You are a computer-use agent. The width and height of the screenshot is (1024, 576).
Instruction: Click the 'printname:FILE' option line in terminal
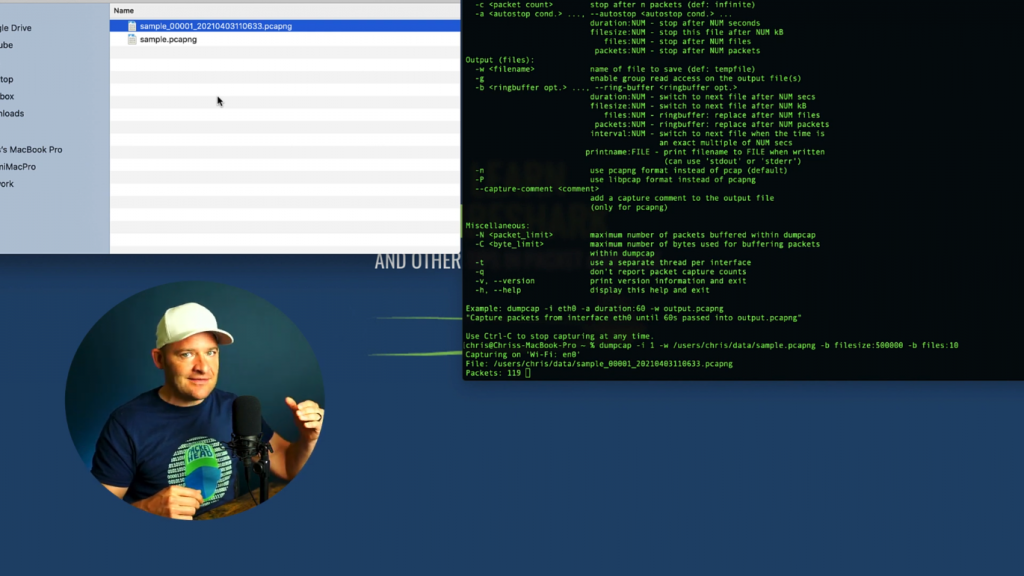[705, 152]
